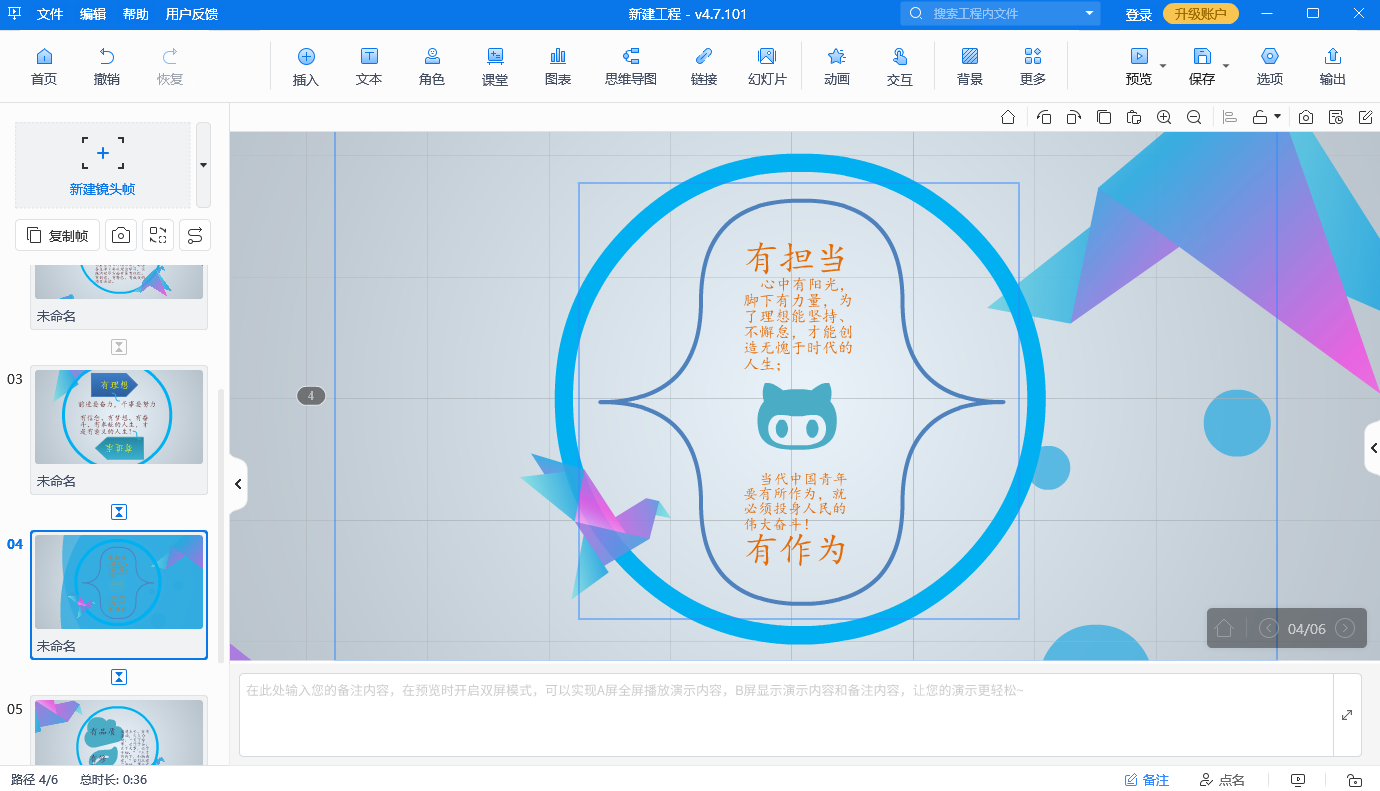1380x791 pixels.
Task: Open the 预览 preview dropdown arrow
Action: (x=1163, y=66)
